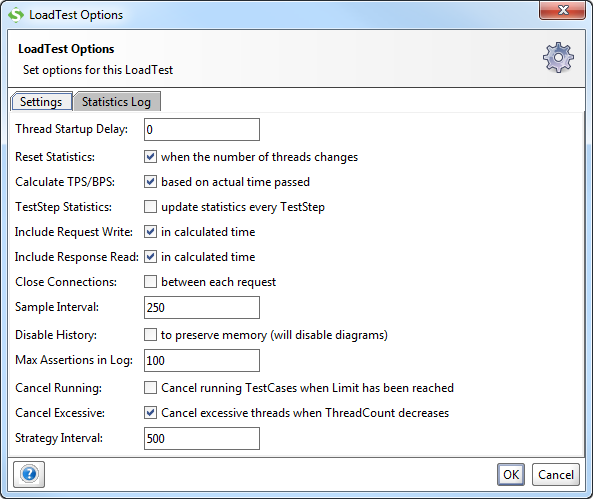Enable Cancel Running TestCases checkbox
Viewport: 593px width, 499px height.
151,387
